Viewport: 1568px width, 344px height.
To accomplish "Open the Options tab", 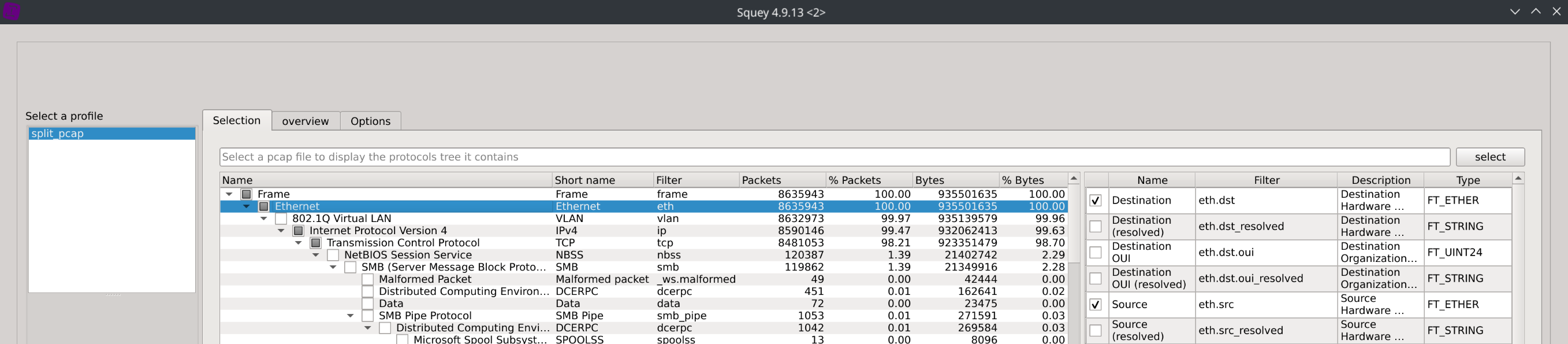I will tap(370, 121).
